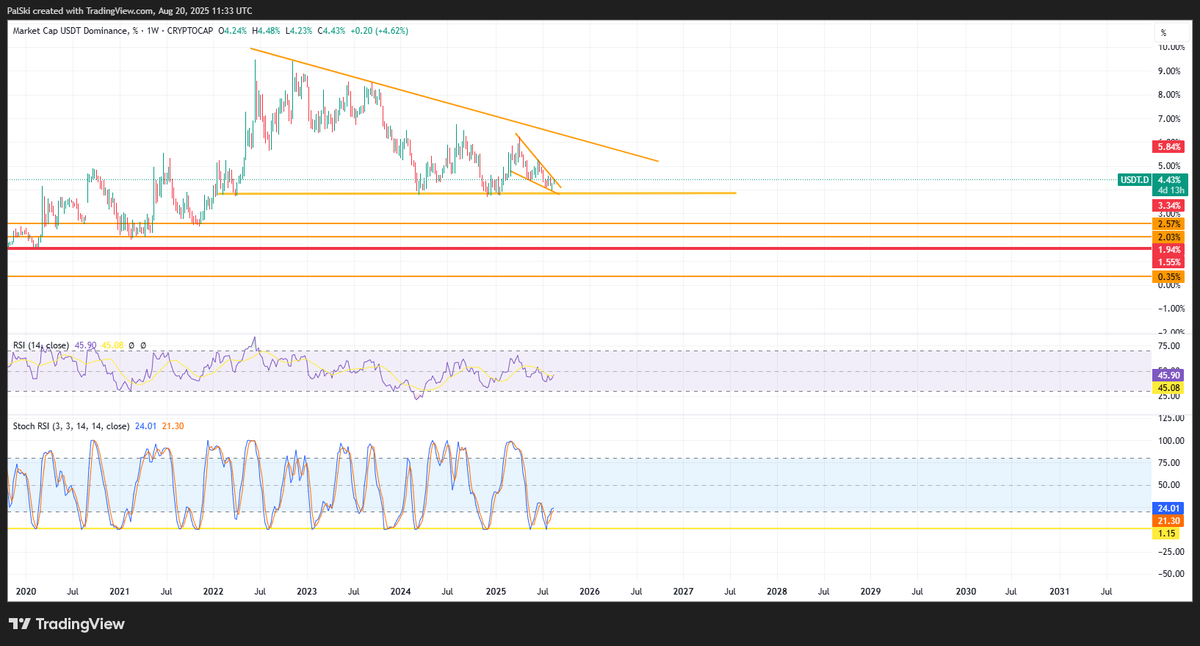Viewport: 1200px width, 646px height.
Task: Click the % unit at price scale top
Action: tap(1163, 33)
